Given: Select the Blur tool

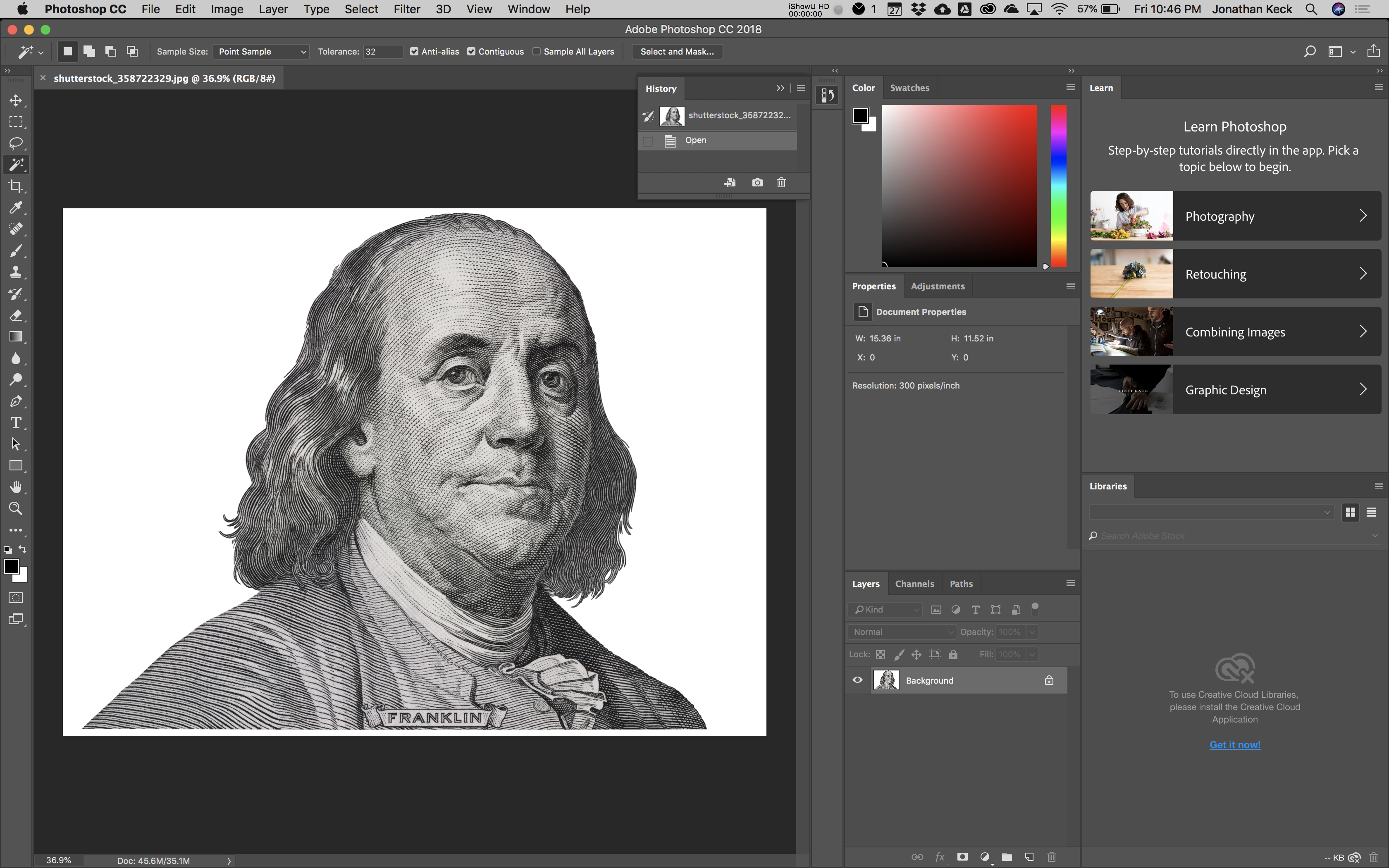Looking at the screenshot, I should (x=15, y=358).
